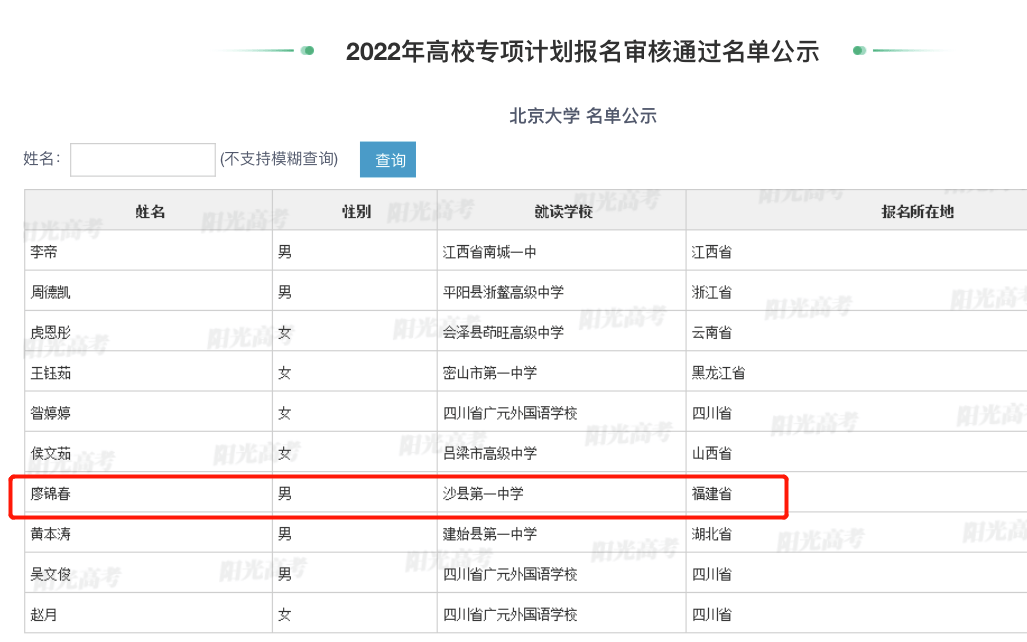Select the 性别 column header
The width and height of the screenshot is (1027, 642).
pos(353,209)
